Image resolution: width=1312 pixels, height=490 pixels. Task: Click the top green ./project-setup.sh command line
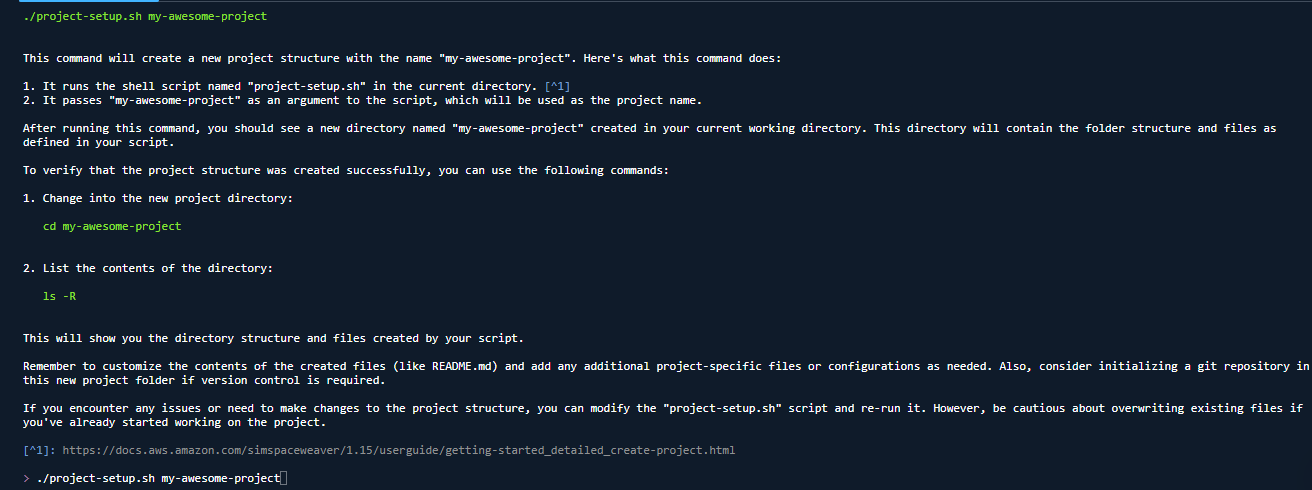pos(145,16)
